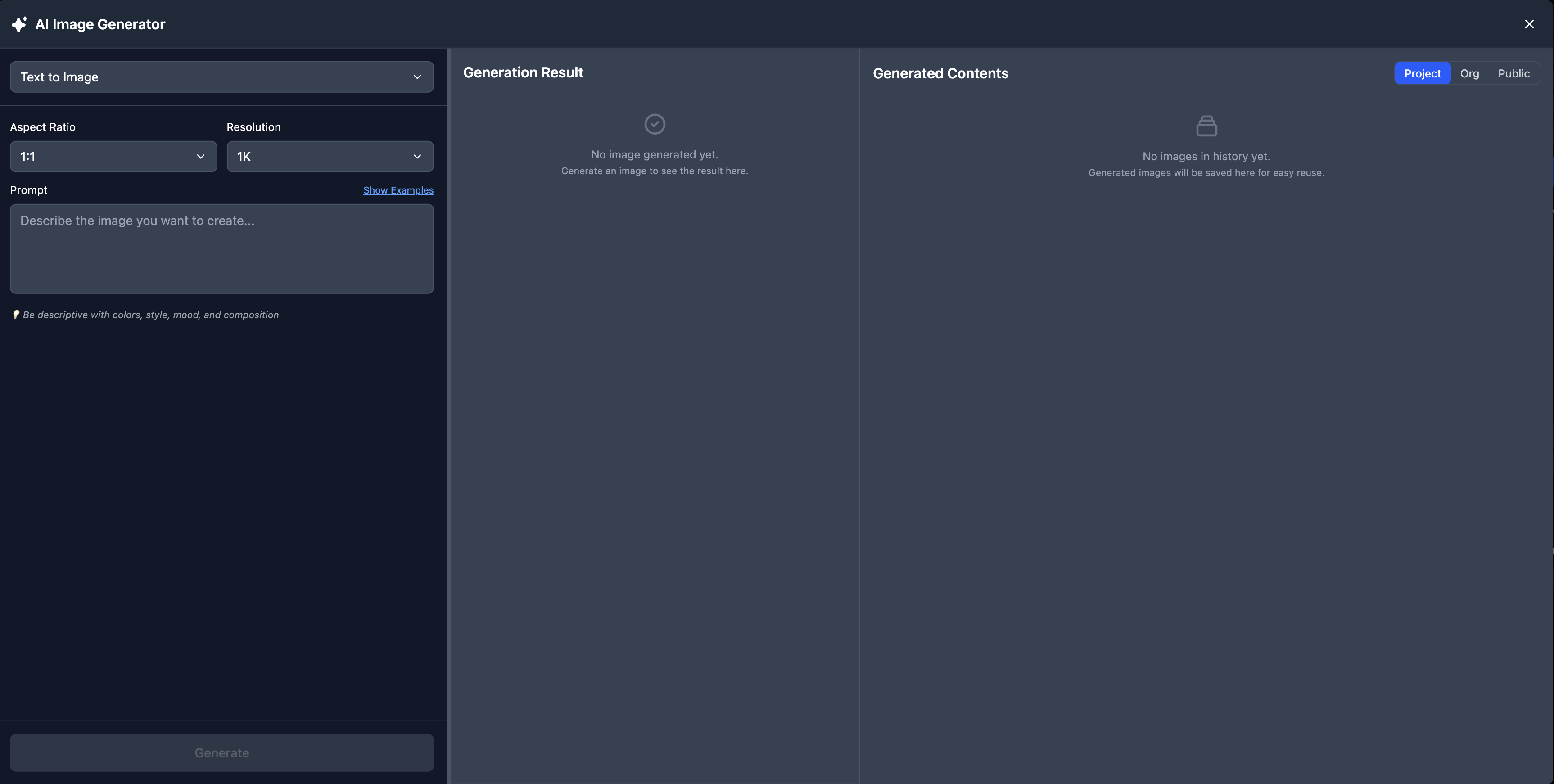The image size is (1554, 784).
Task: Click the Show Examples link
Action: 398,190
